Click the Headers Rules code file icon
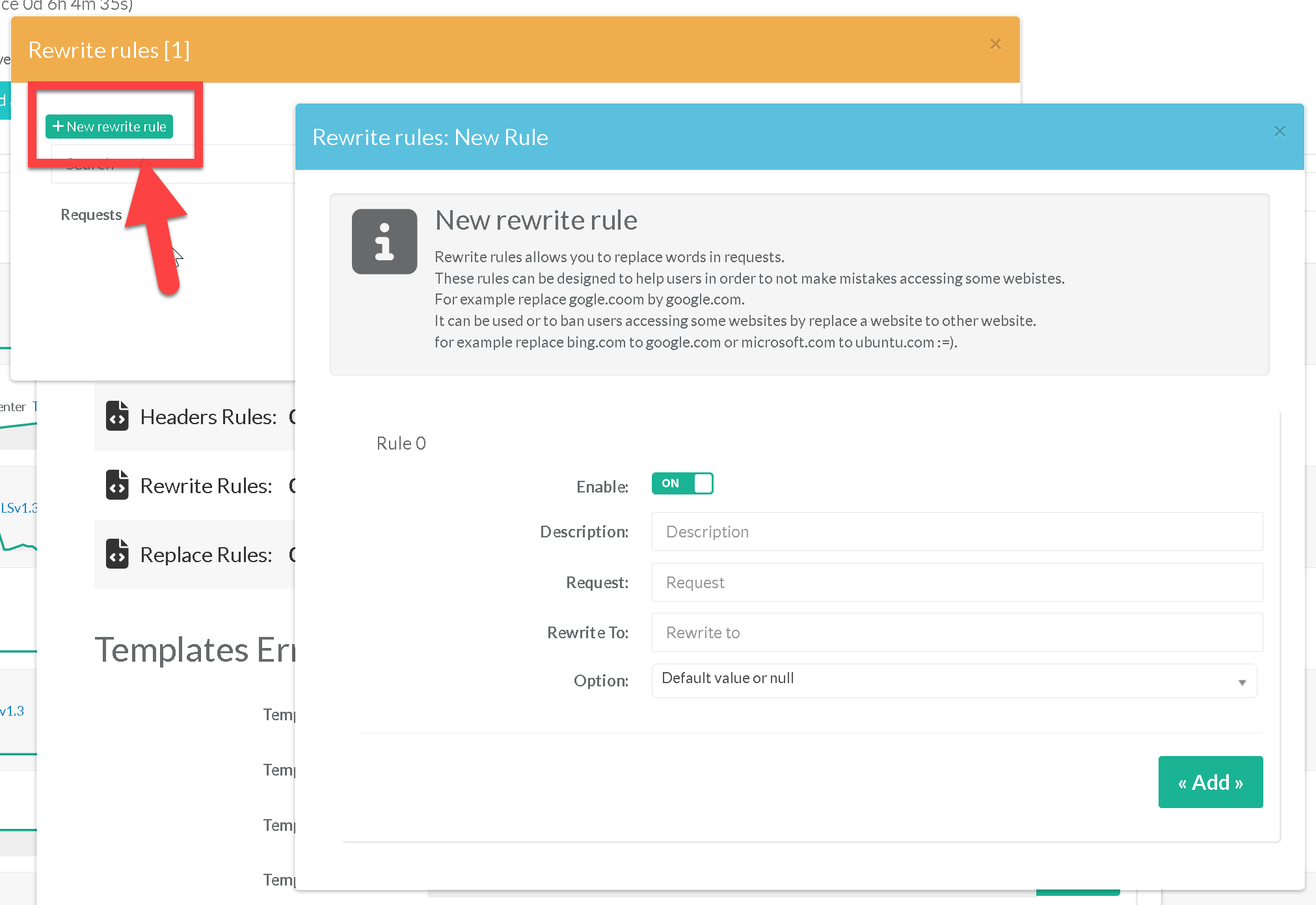Image resolution: width=1316 pixels, height=905 pixels. (x=117, y=416)
